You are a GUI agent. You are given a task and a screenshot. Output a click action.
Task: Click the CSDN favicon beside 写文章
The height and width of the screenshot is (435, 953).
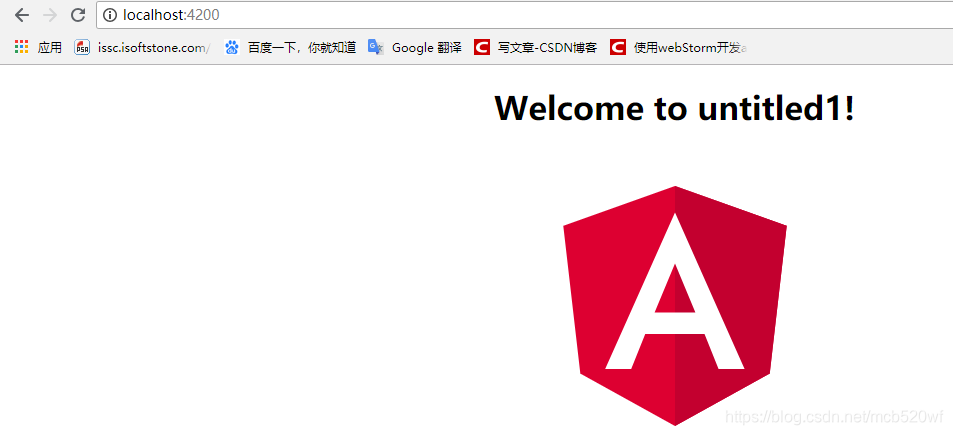pyautogui.click(x=482, y=47)
